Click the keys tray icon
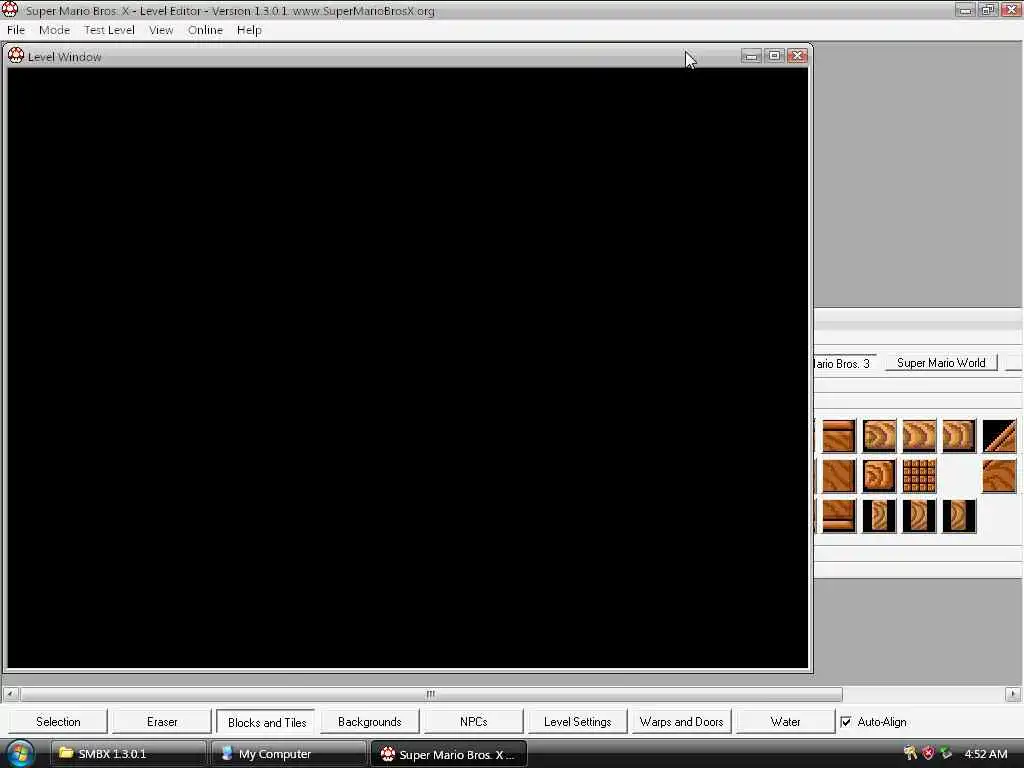Image resolution: width=1024 pixels, height=768 pixels. click(x=910, y=754)
